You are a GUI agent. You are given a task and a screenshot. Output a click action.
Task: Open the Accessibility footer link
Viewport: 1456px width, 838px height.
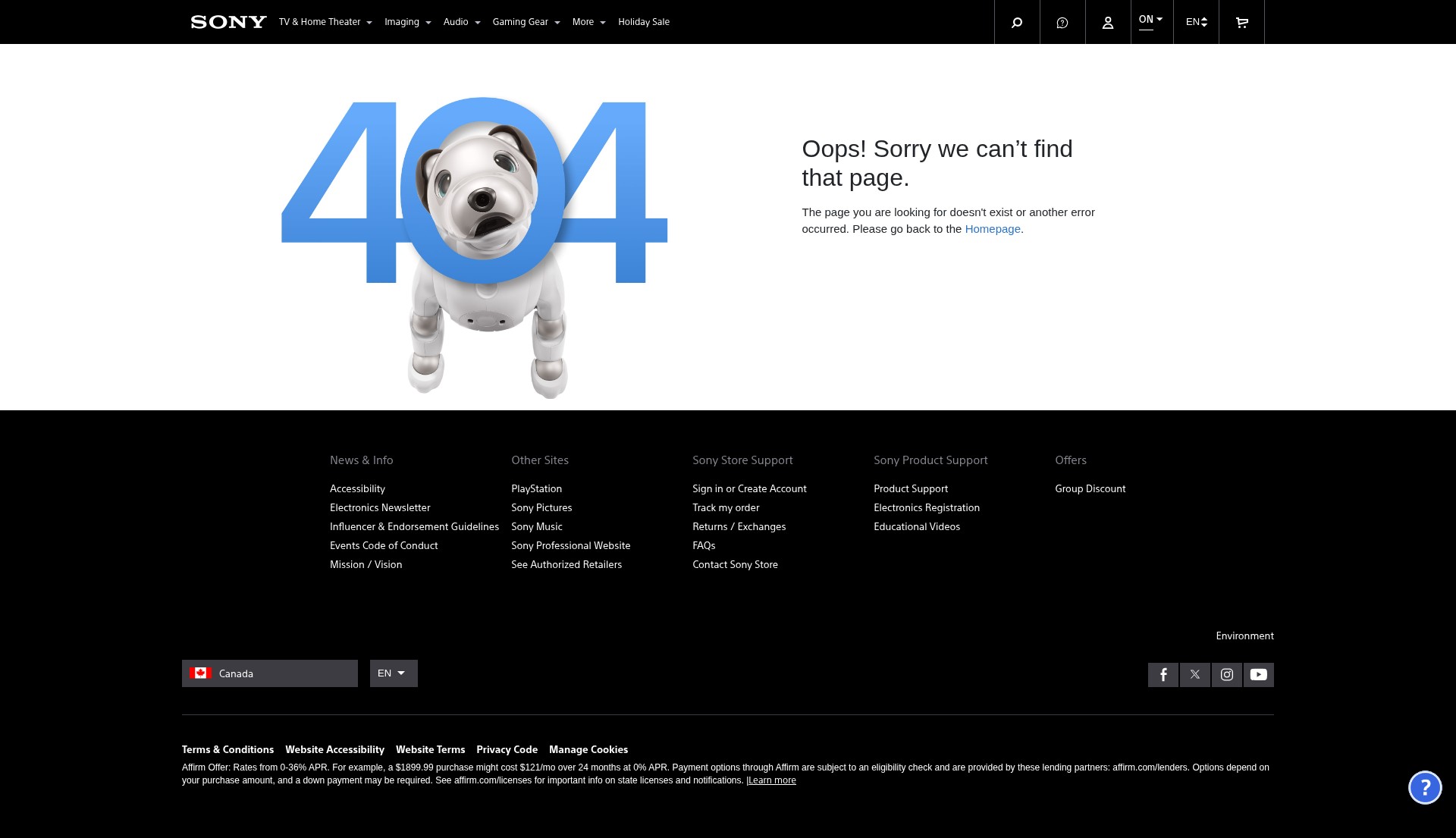pyautogui.click(x=357, y=489)
